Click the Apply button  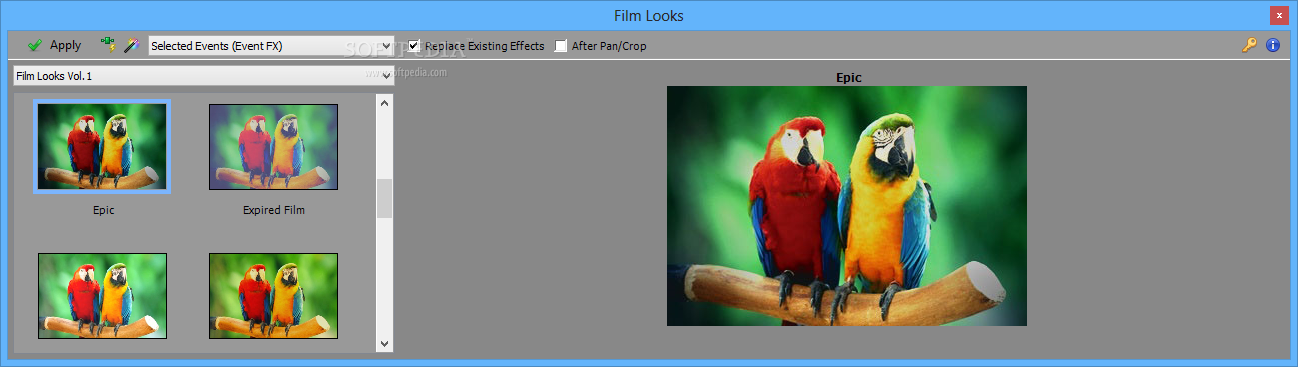[x=54, y=45]
